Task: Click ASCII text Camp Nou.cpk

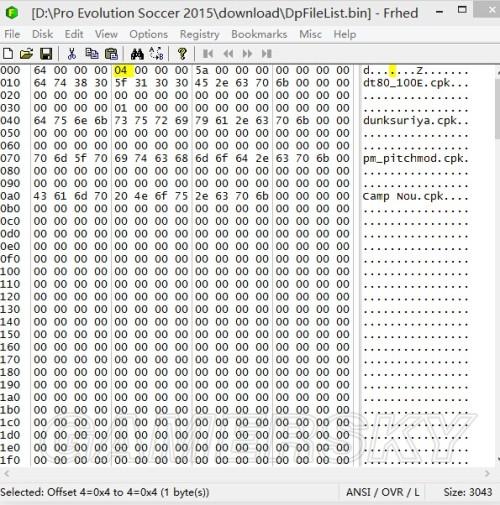Action: (x=403, y=196)
